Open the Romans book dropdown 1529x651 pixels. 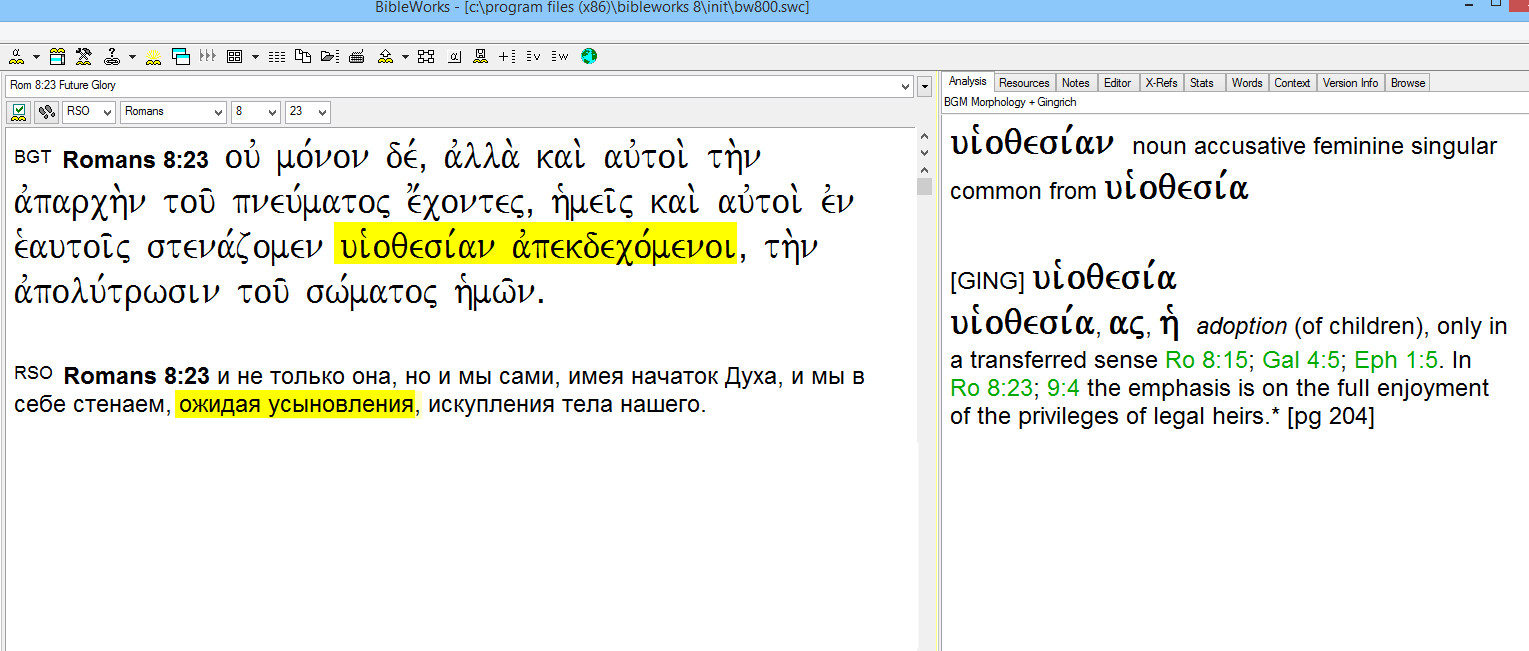click(x=173, y=112)
